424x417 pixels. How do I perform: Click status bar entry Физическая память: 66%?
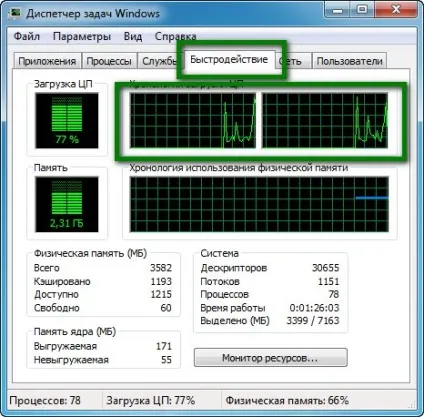[287, 400]
